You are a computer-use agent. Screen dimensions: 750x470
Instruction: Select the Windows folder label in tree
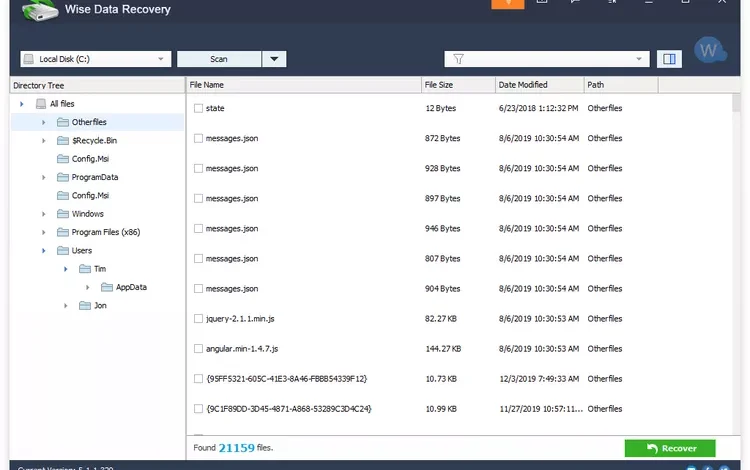point(88,214)
